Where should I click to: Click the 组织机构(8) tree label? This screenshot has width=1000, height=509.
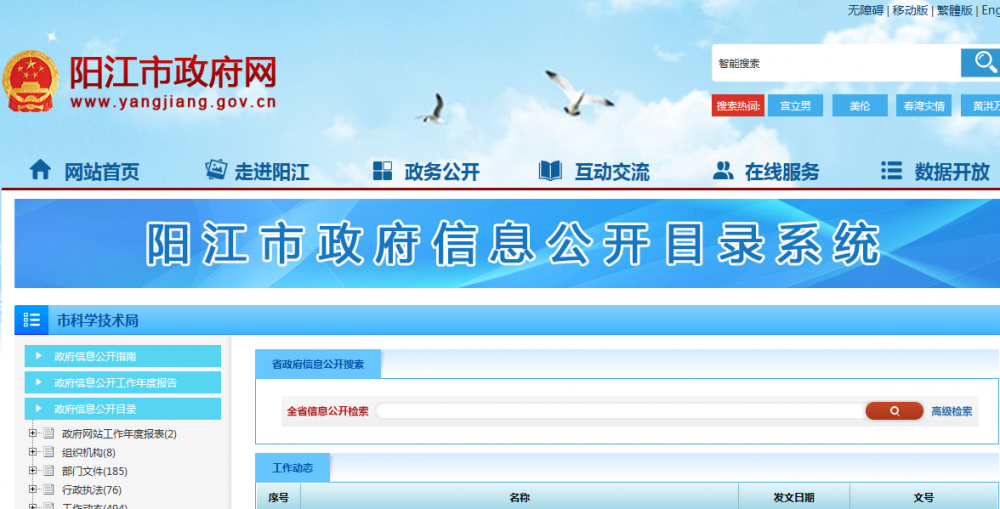point(89,452)
